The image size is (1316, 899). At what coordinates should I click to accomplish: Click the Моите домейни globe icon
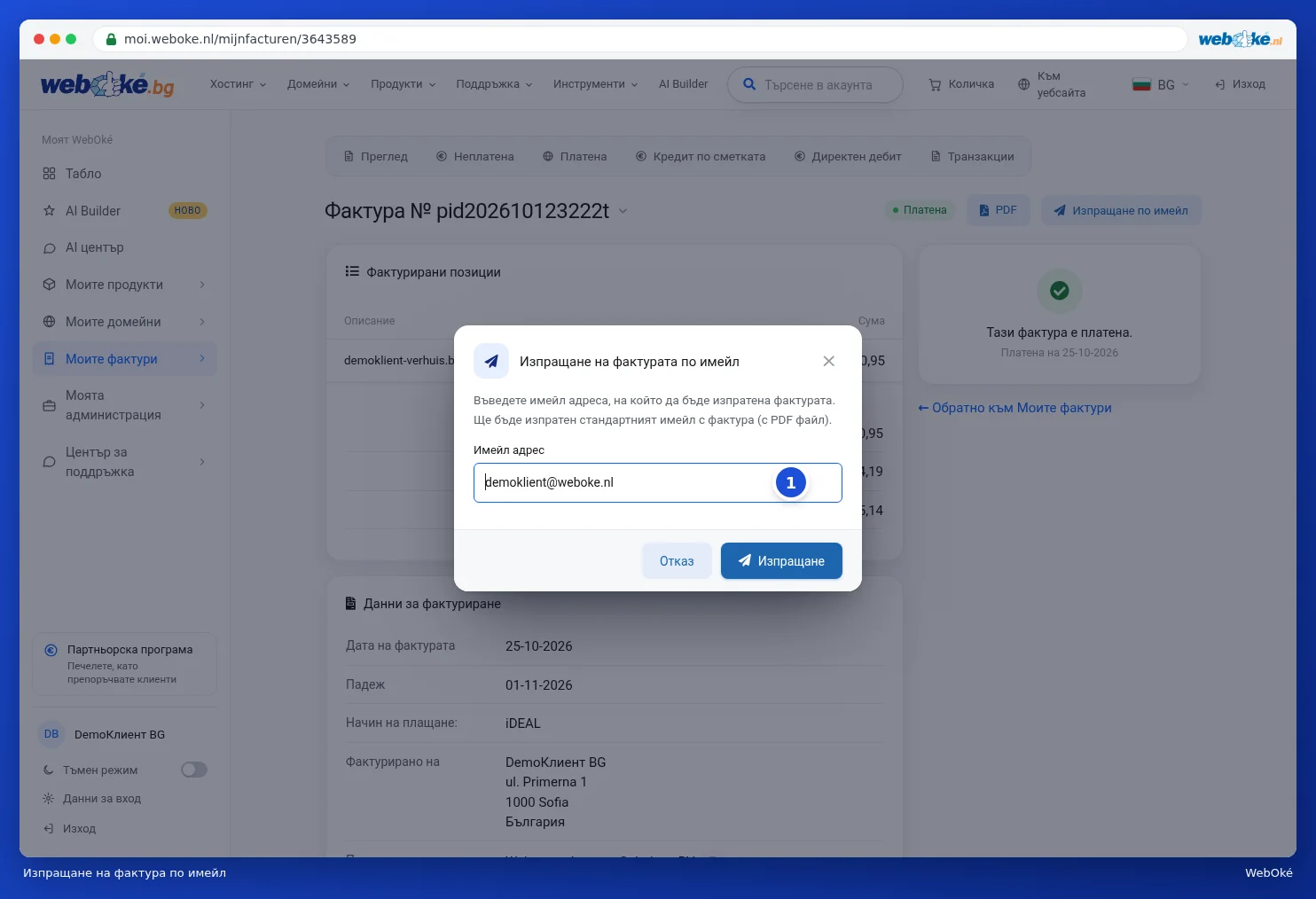pos(50,322)
